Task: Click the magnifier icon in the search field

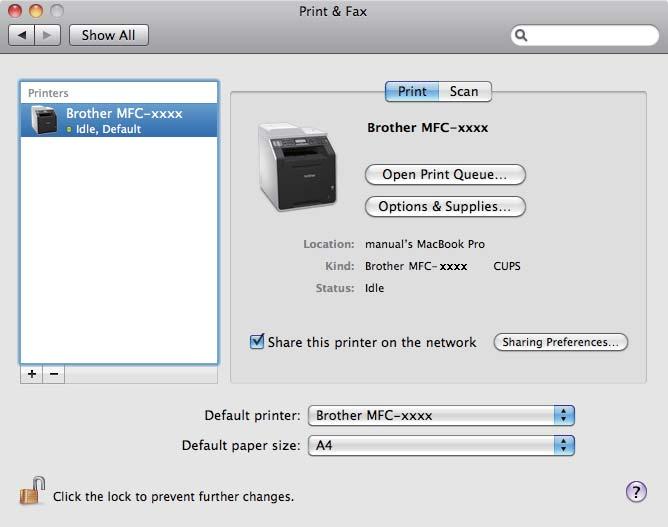Action: tap(521, 35)
